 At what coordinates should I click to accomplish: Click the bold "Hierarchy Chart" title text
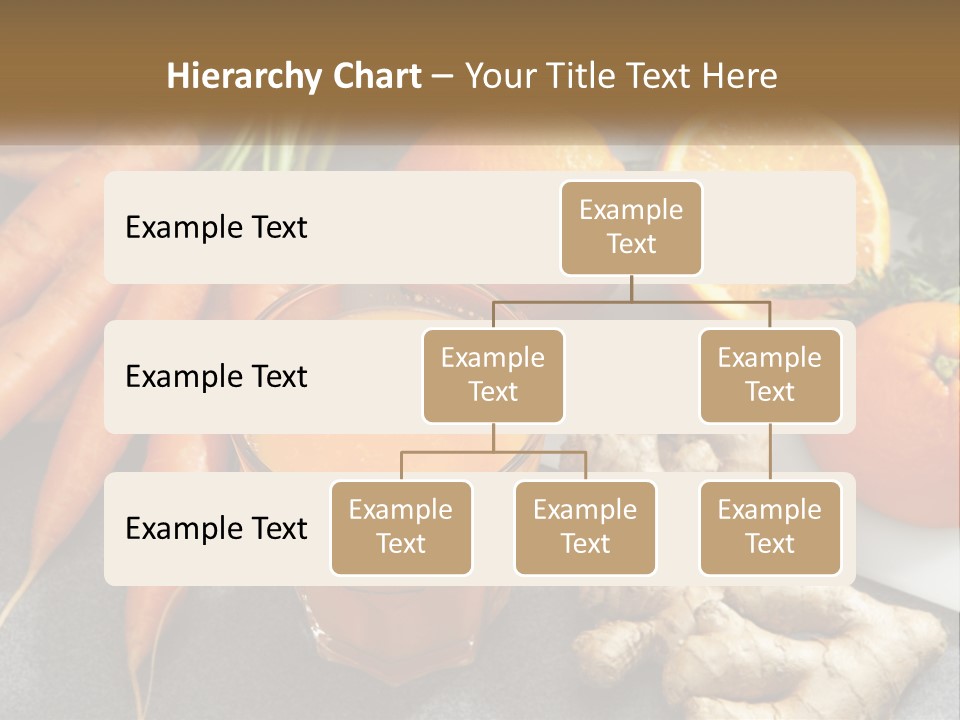293,76
